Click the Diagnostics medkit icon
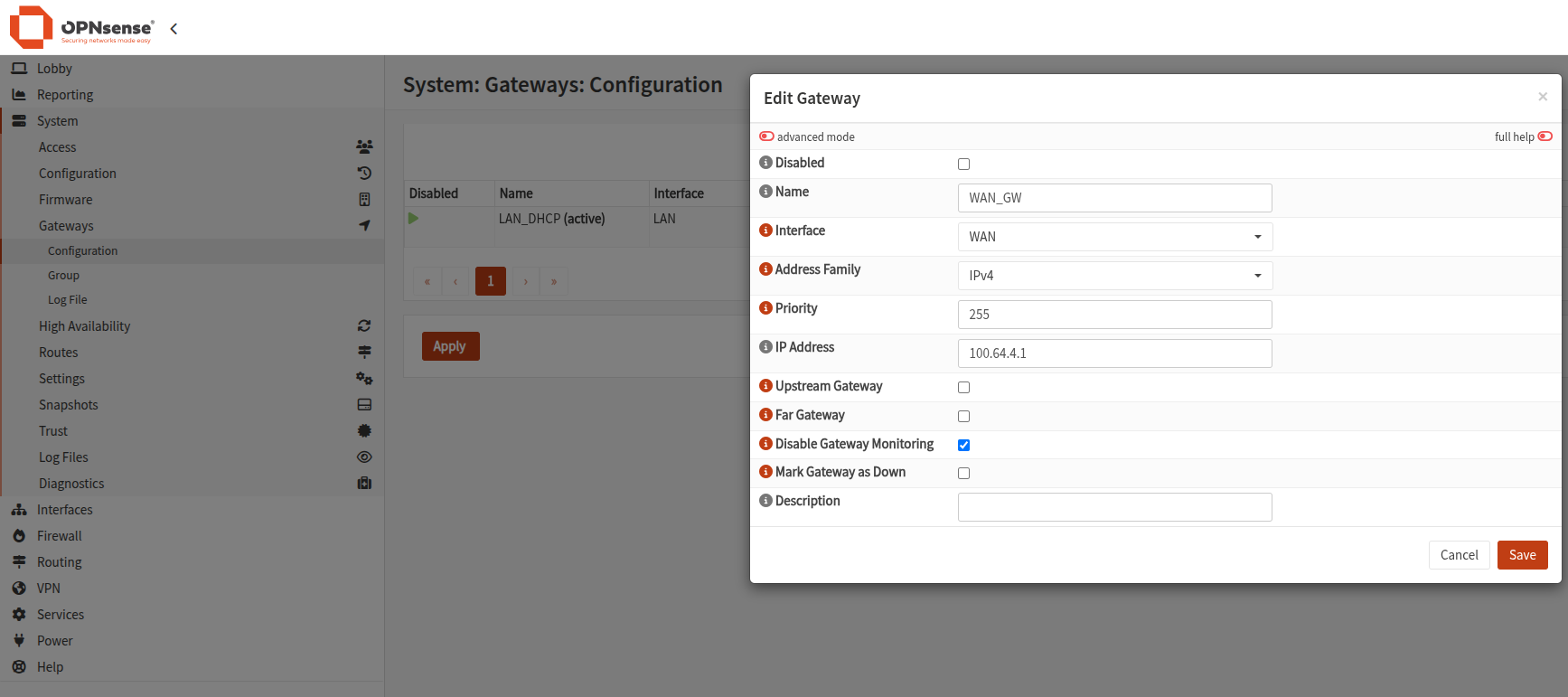Image resolution: width=1568 pixels, height=697 pixels. pyautogui.click(x=364, y=483)
